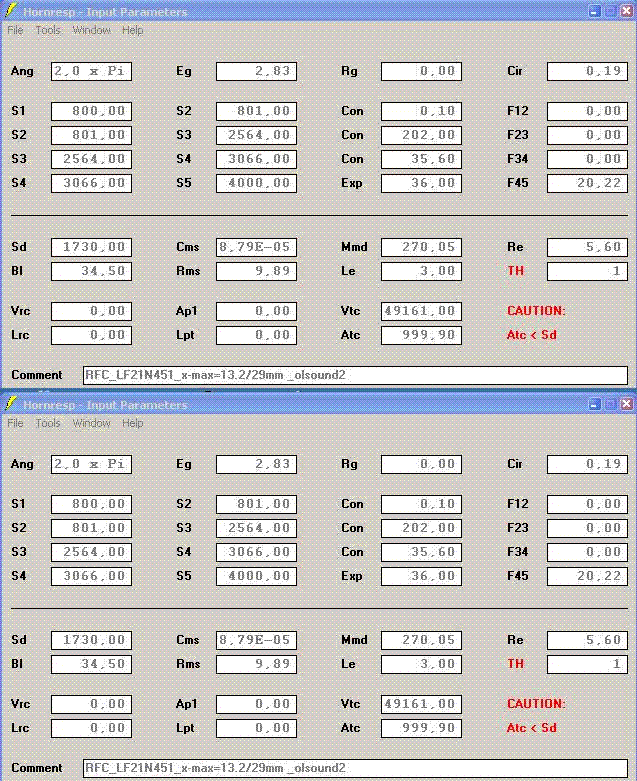Click Lpt field in upper Hornresp window
This screenshot has height=781, width=637.
pos(256,335)
